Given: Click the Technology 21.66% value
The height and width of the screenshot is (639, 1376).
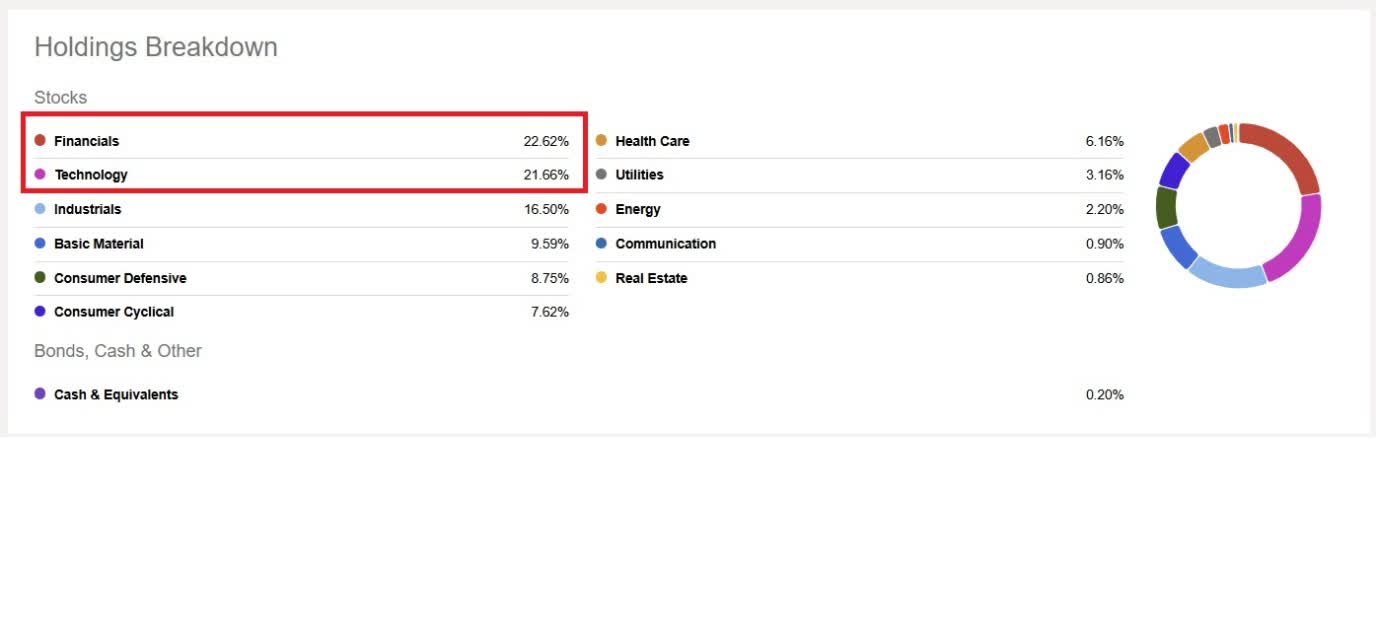Looking at the screenshot, I should pos(546,175).
